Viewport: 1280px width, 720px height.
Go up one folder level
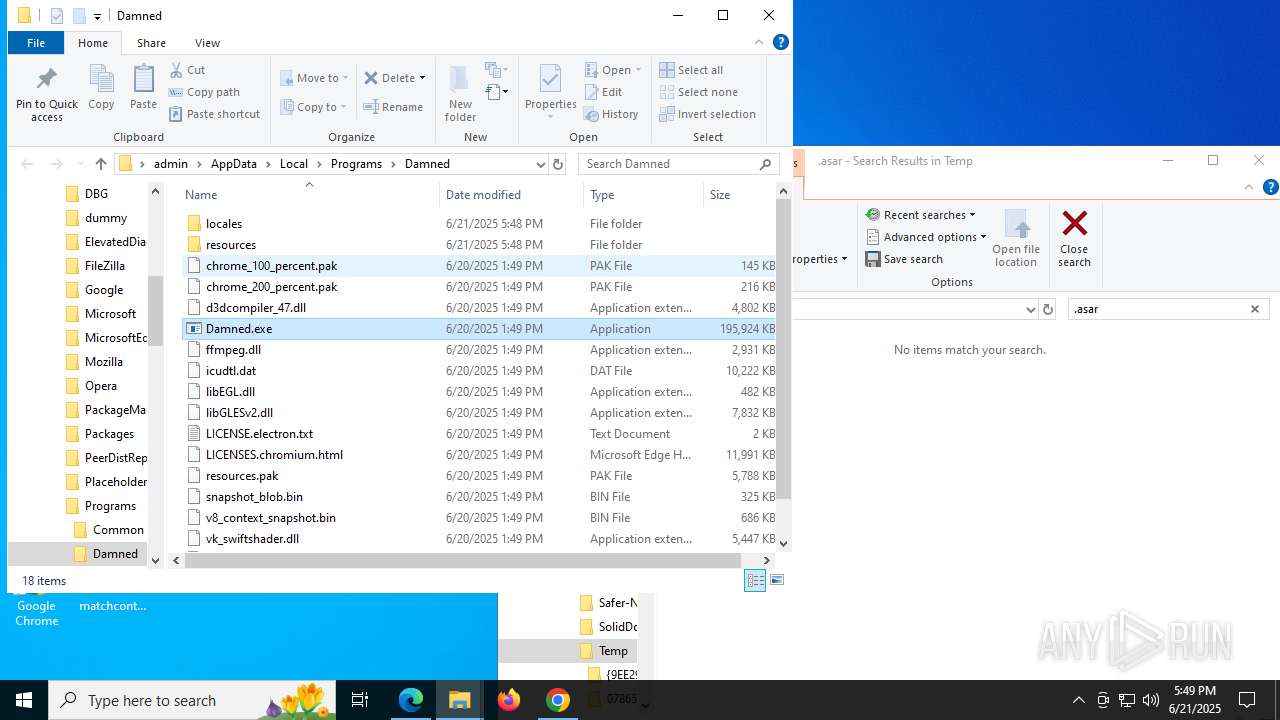point(100,164)
